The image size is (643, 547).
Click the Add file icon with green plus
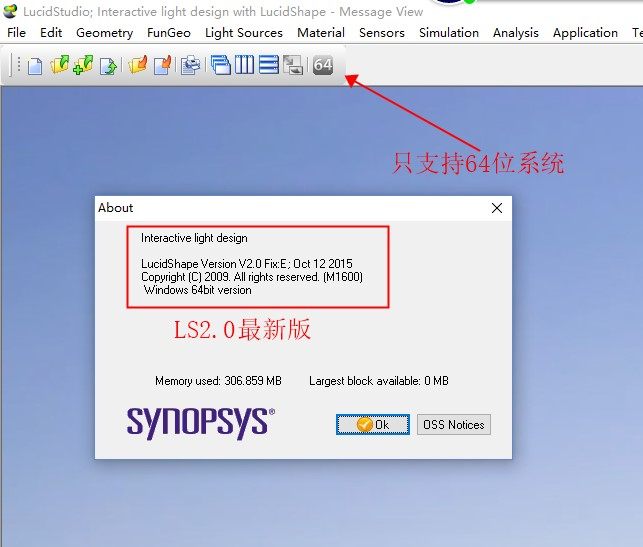click(83, 66)
